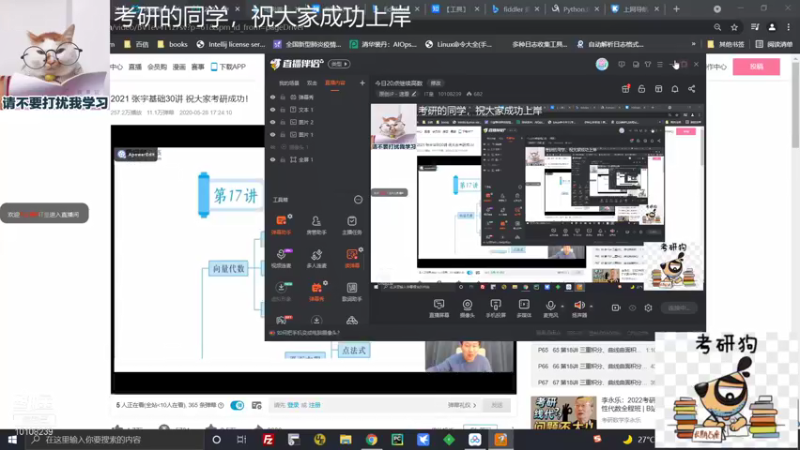
Task: Add a 多媒体 source
Action: click(524, 308)
